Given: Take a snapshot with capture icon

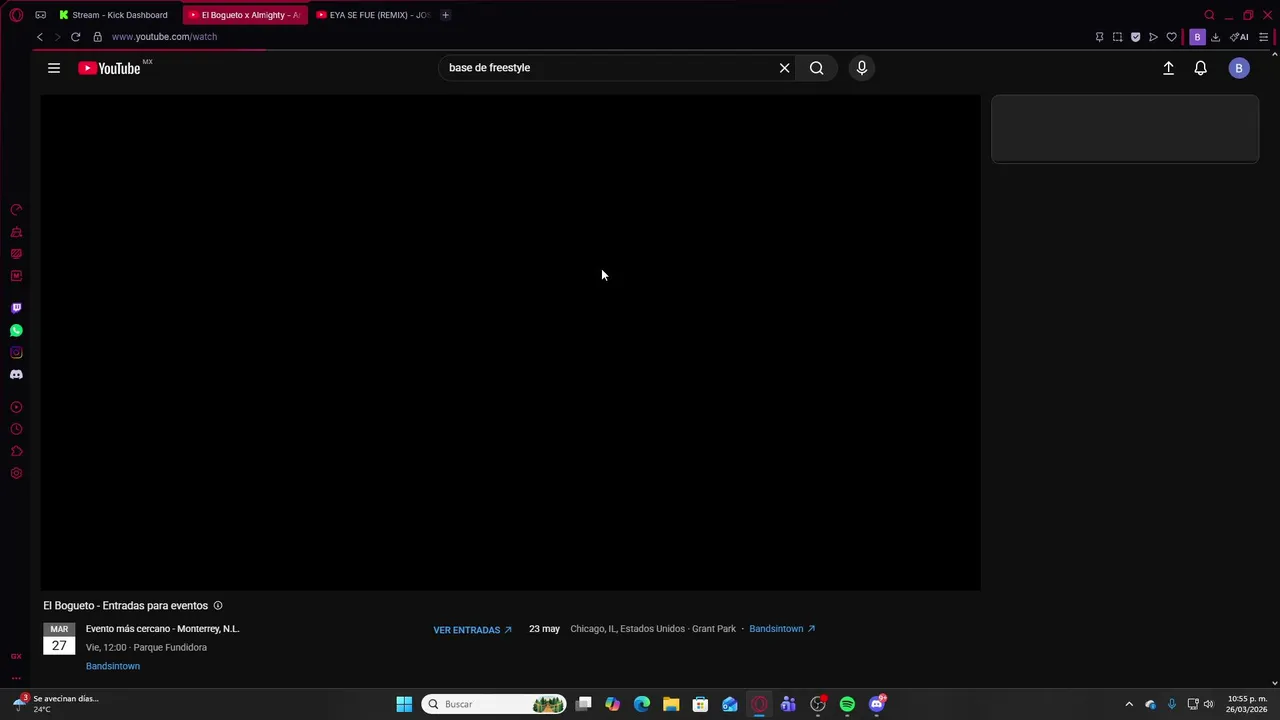Looking at the screenshot, I should 1117,37.
